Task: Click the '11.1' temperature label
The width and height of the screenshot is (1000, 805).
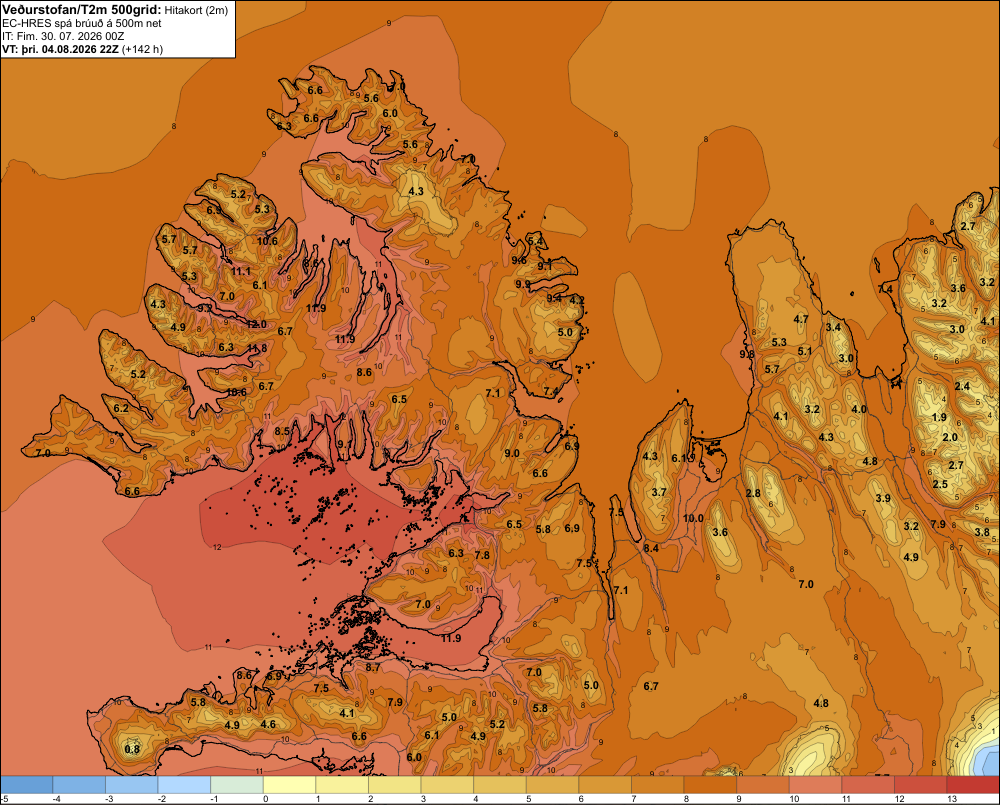Action: click(240, 271)
